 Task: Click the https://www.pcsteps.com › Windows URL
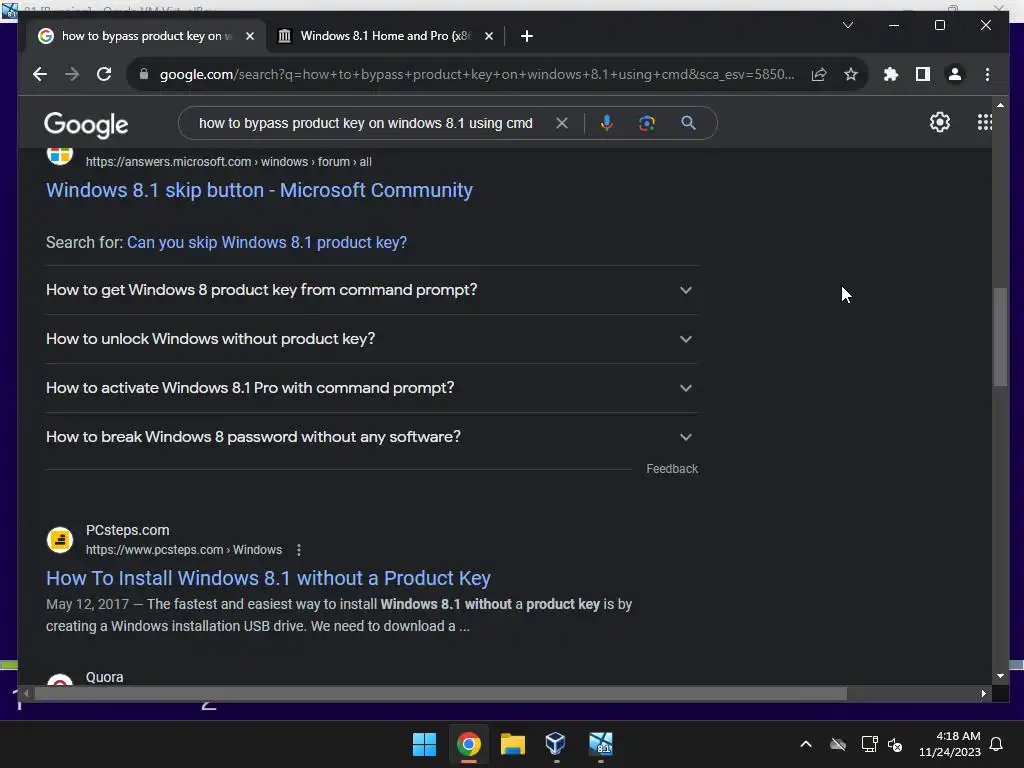(184, 550)
